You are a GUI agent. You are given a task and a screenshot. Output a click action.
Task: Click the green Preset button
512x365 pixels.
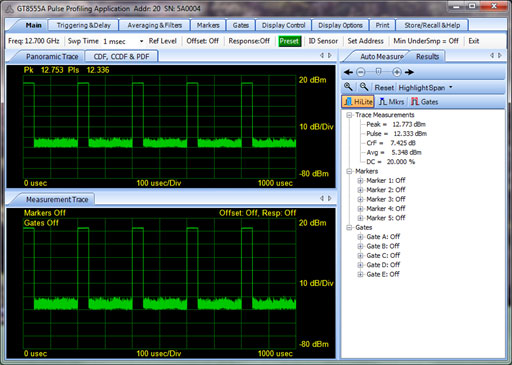tap(289, 41)
